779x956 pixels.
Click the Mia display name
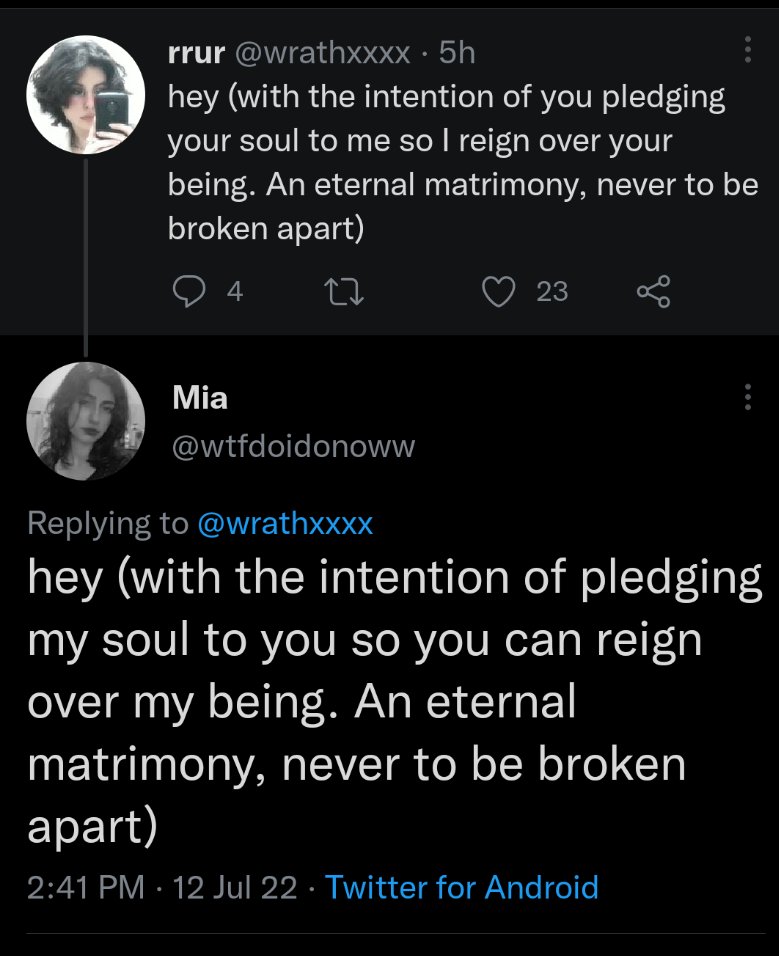tap(200, 398)
